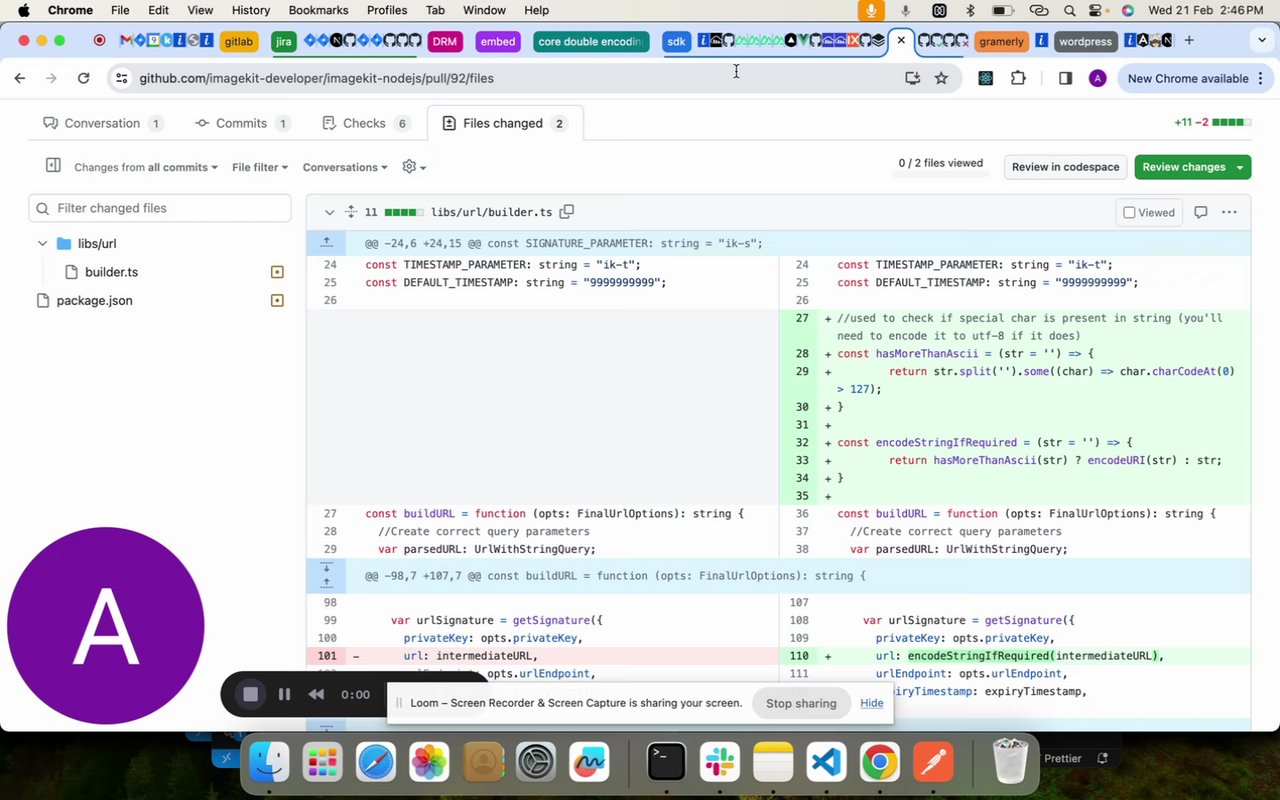The image size is (1280, 800).
Task: Open Spotlight search in menu bar
Action: click(x=1070, y=10)
